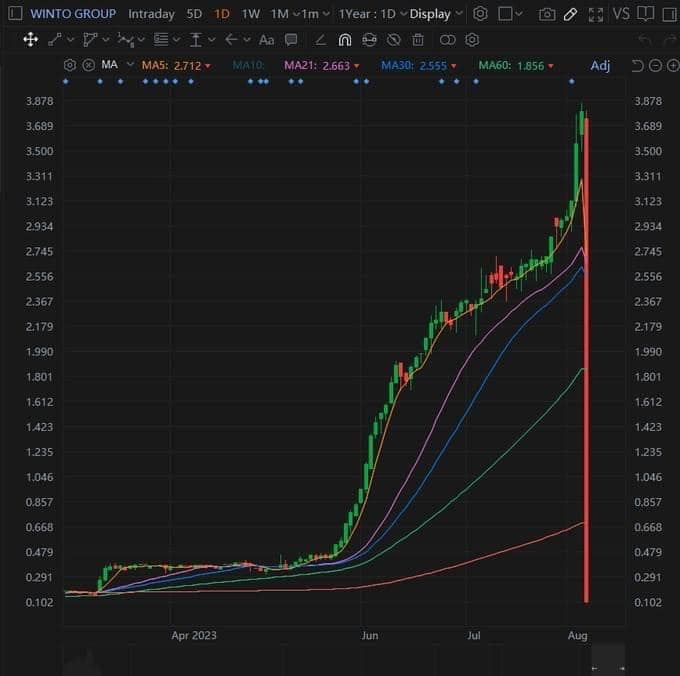
Task: Open the 1m minute interval dropdown
Action: click(x=315, y=14)
